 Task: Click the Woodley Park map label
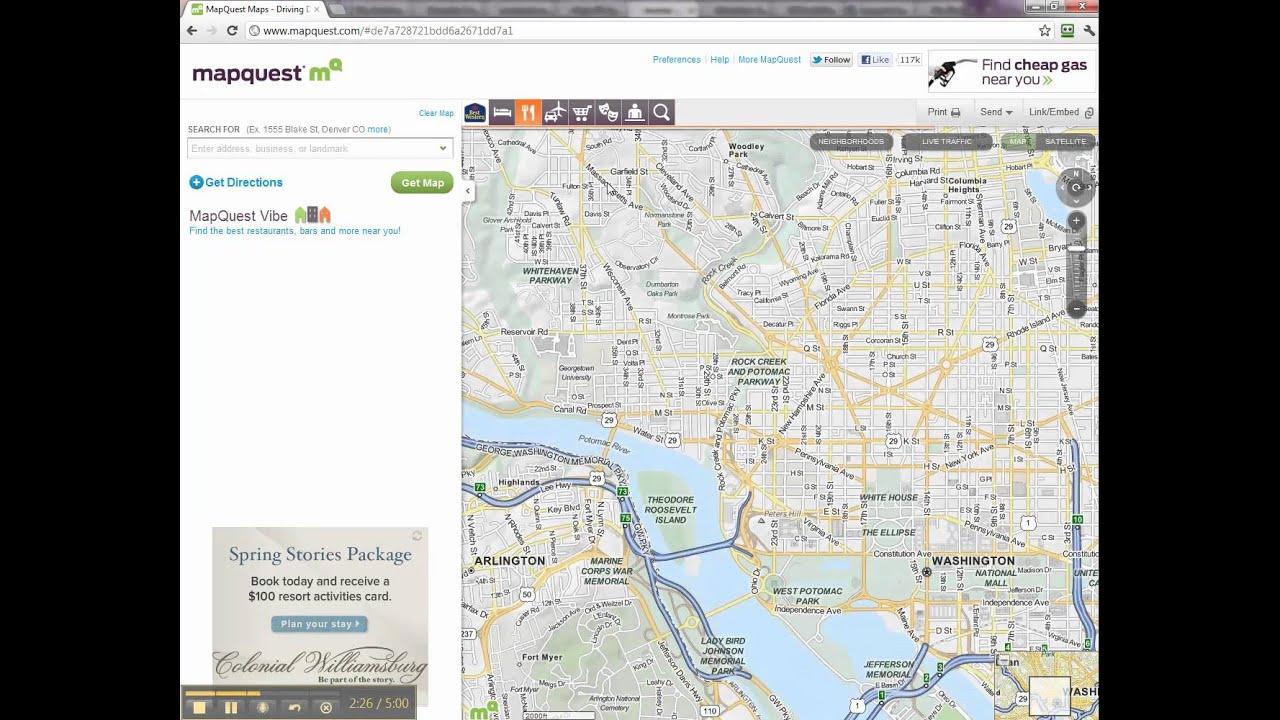tap(746, 151)
